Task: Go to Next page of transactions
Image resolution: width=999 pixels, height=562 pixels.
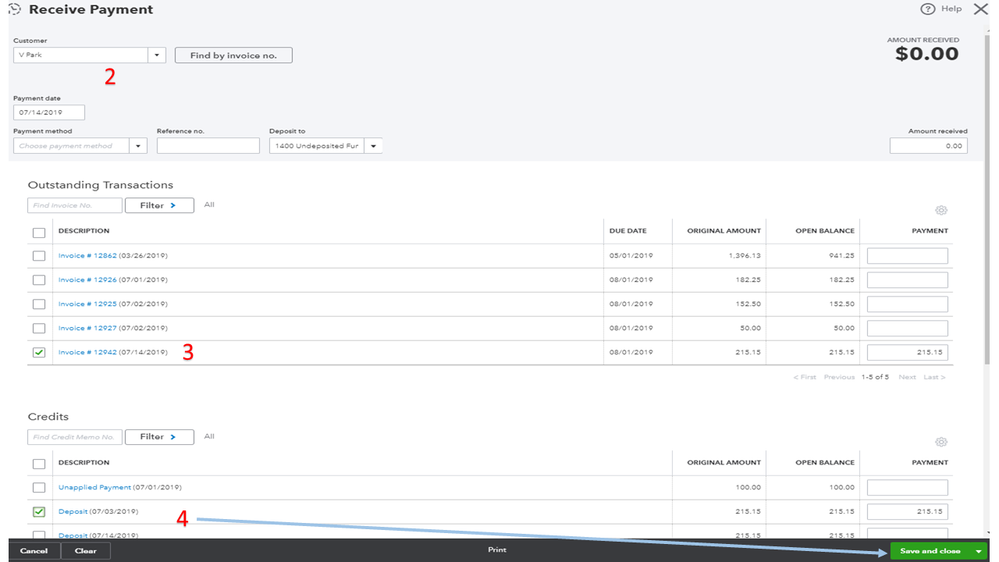Action: pyautogui.click(x=907, y=377)
